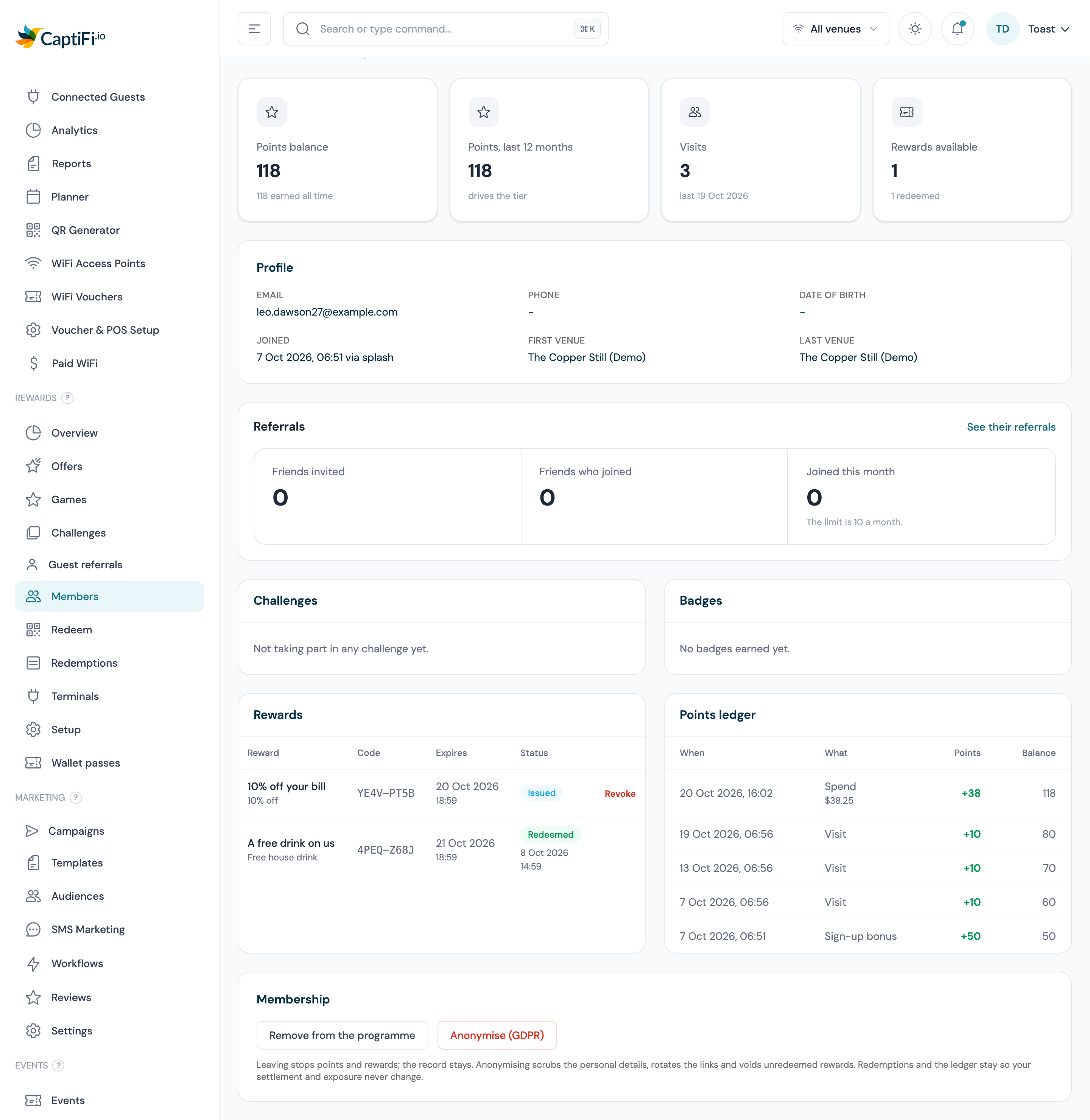Revoke the 10% off your bill reward
This screenshot has width=1090, height=1120.
[x=620, y=793]
